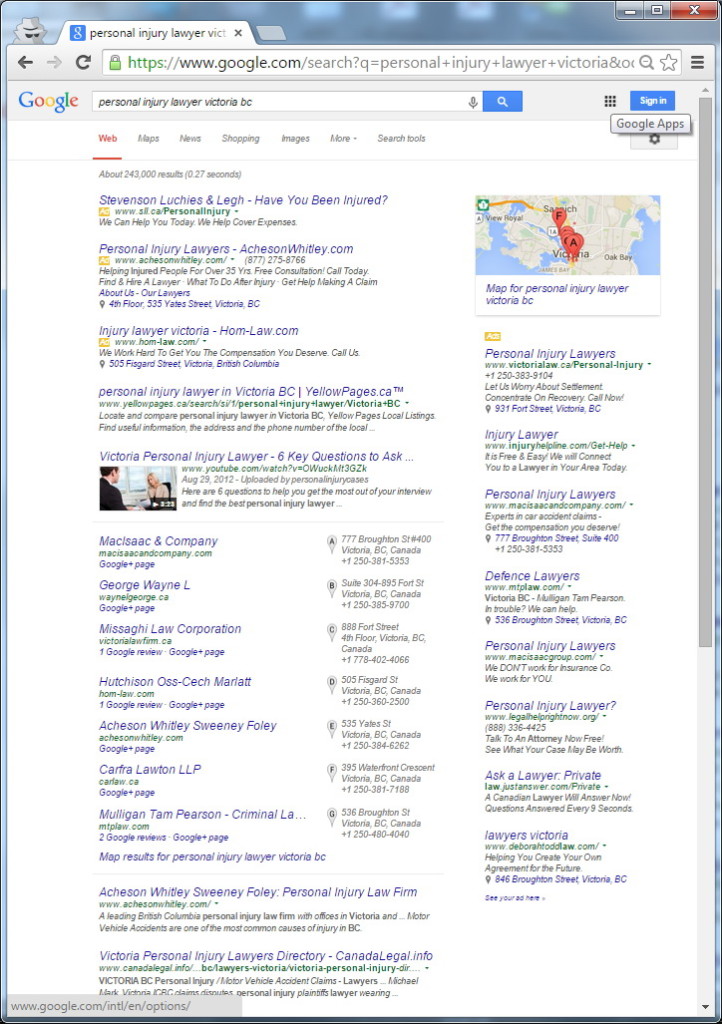
Task: Expand arrow next to www.achesonwhitley.com ad URL
Action: coord(232,260)
